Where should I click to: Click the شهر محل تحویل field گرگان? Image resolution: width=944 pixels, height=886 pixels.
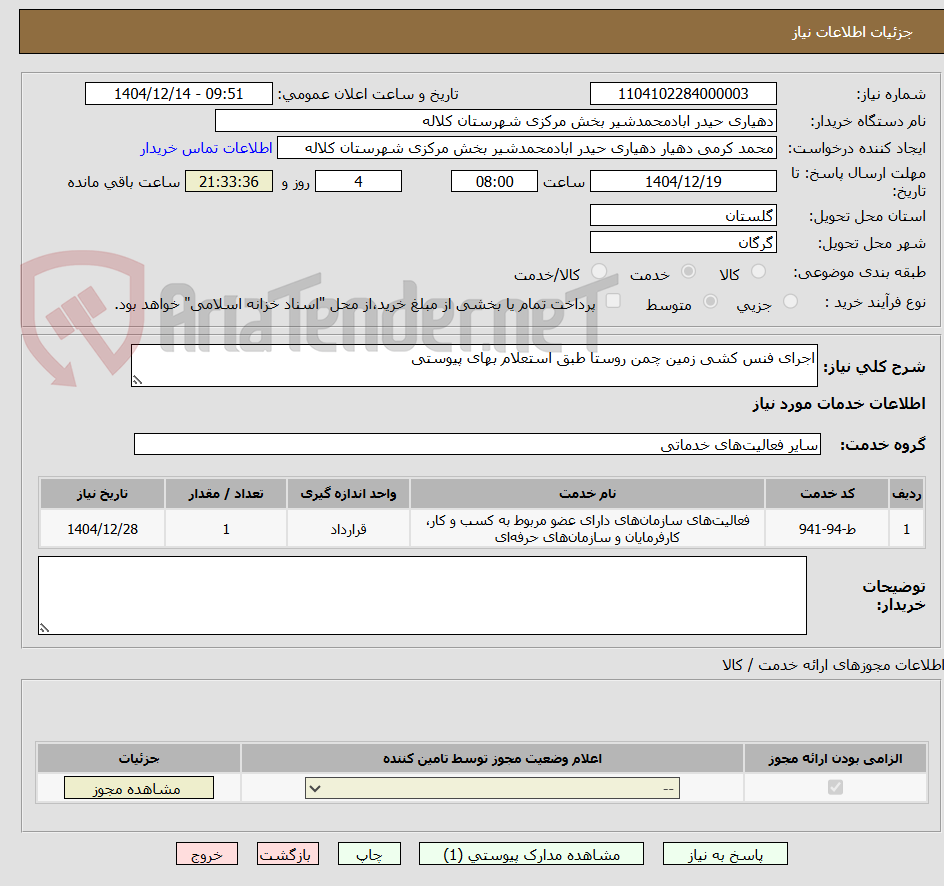tap(683, 243)
